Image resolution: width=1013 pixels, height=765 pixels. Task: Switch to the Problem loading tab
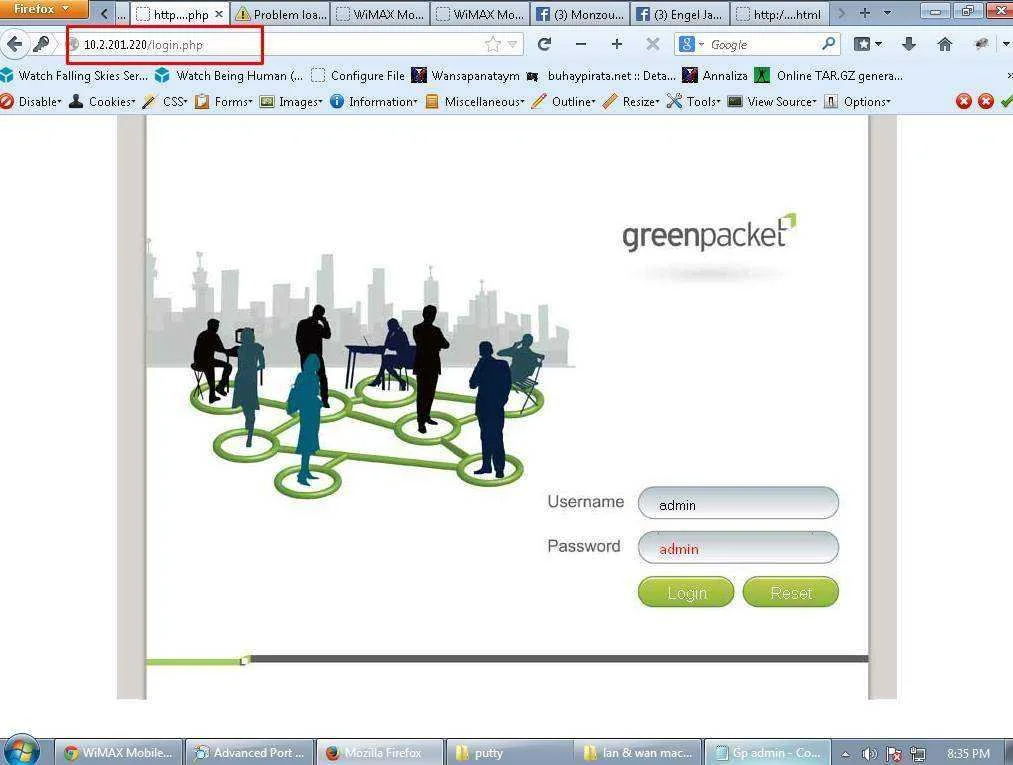coord(280,14)
